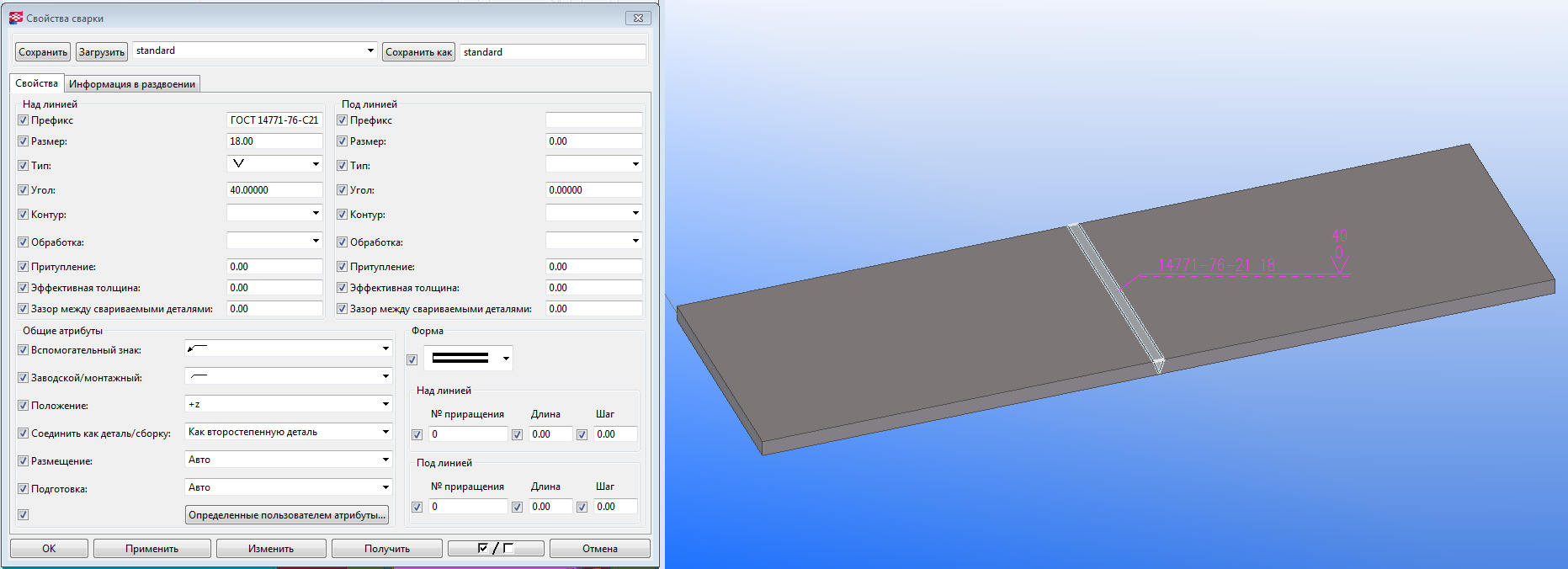This screenshot has width=1568, height=569.
Task: Click the Размер field showing 18.00
Action: pyautogui.click(x=274, y=141)
